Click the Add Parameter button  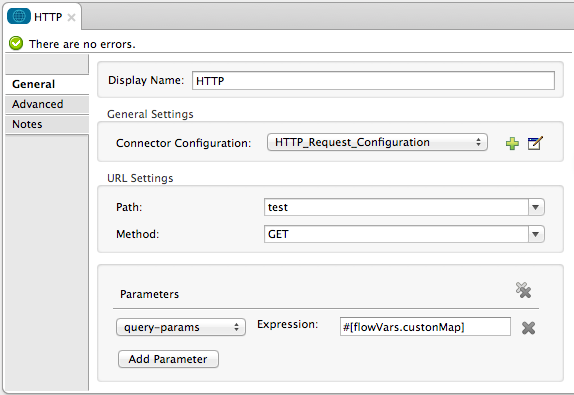pyautogui.click(x=168, y=359)
